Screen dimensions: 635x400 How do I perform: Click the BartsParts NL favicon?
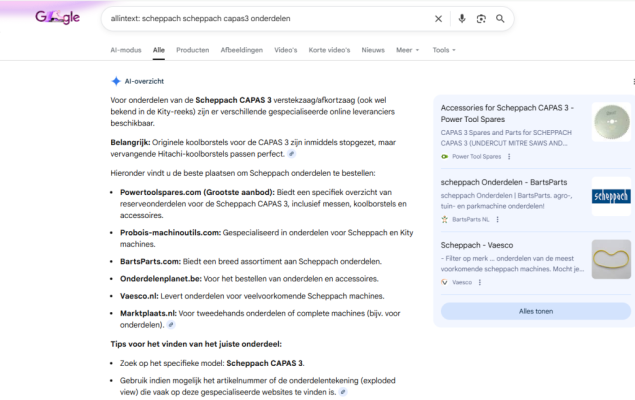pos(445,219)
